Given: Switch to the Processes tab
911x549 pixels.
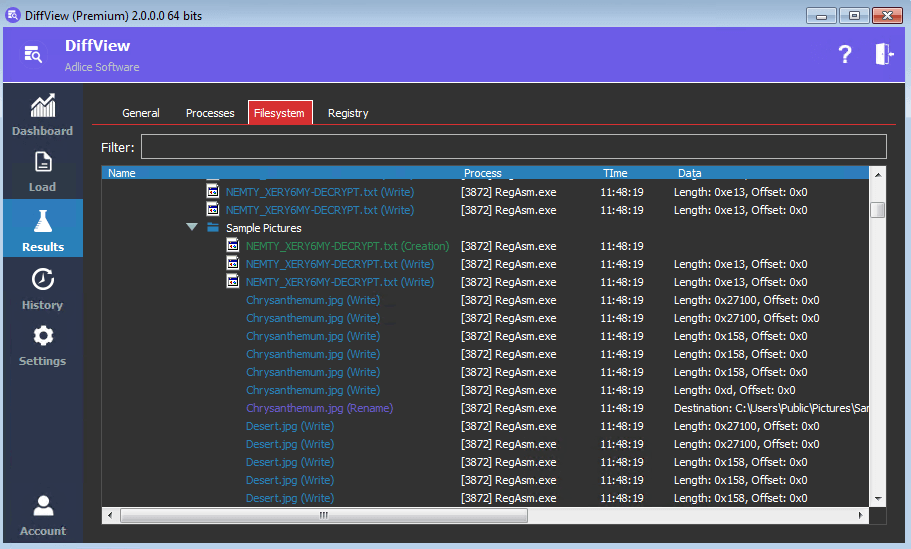Looking at the screenshot, I should coord(210,113).
